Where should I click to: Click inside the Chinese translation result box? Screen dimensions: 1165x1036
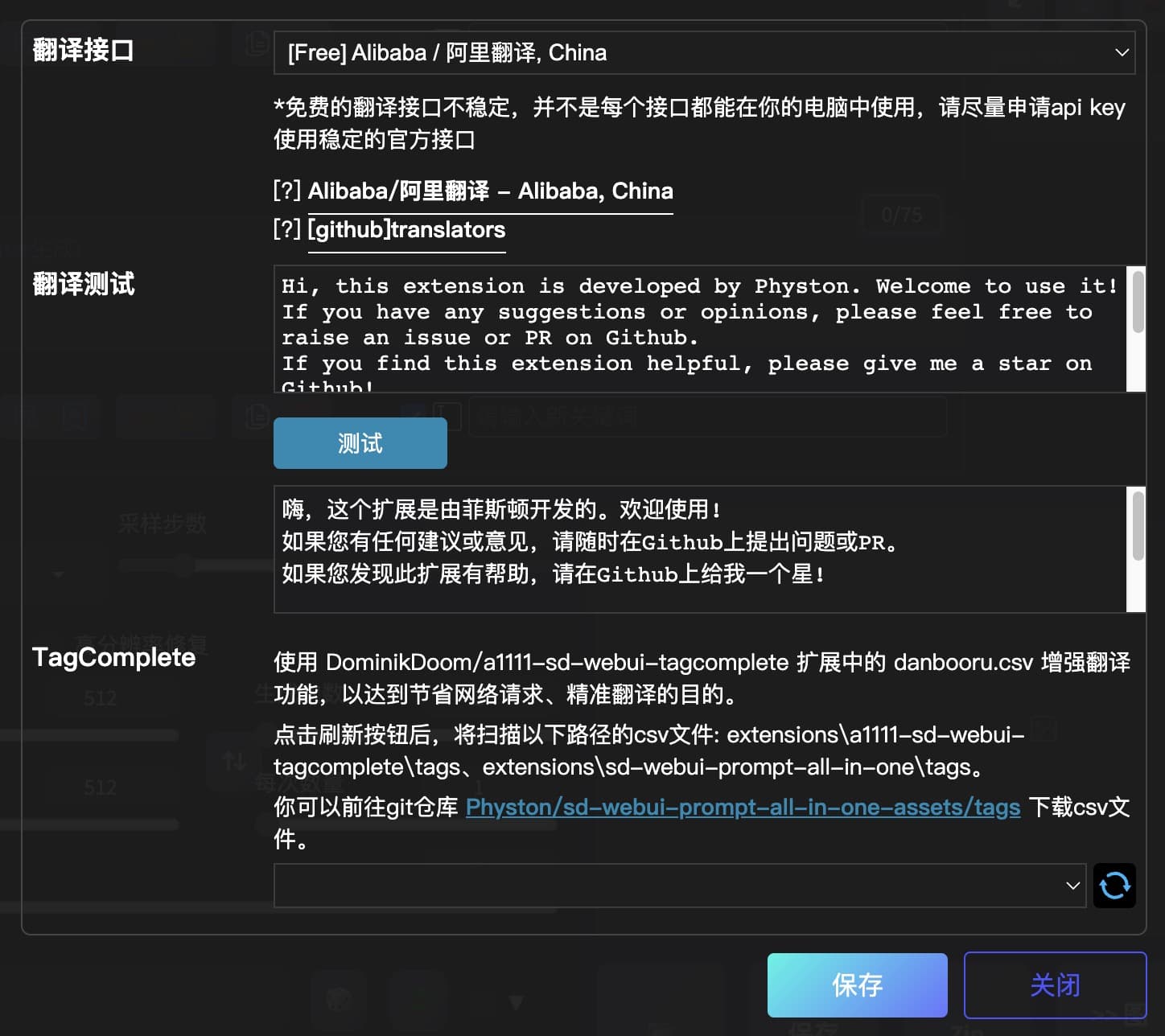pyautogui.click(x=698, y=549)
